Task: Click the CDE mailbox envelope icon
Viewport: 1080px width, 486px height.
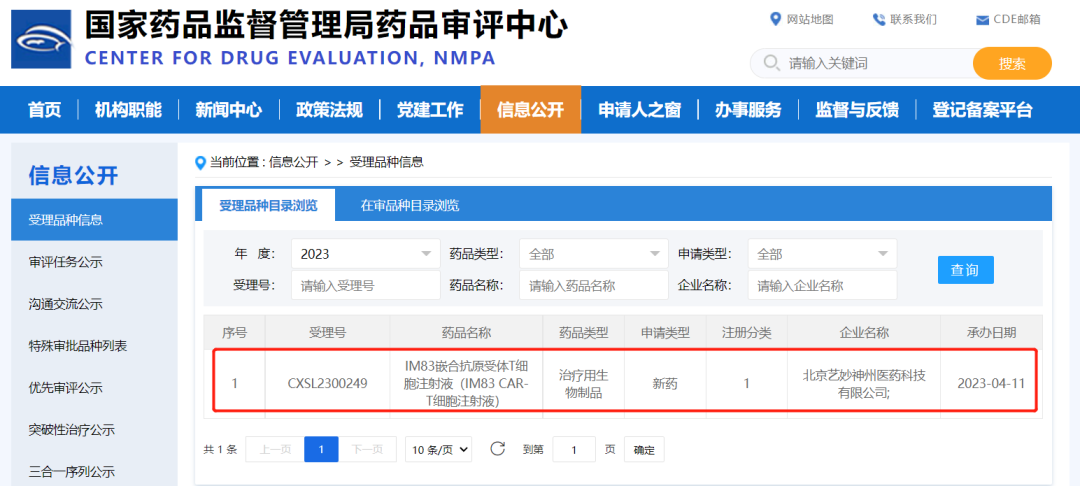Action: pyautogui.click(x=982, y=20)
